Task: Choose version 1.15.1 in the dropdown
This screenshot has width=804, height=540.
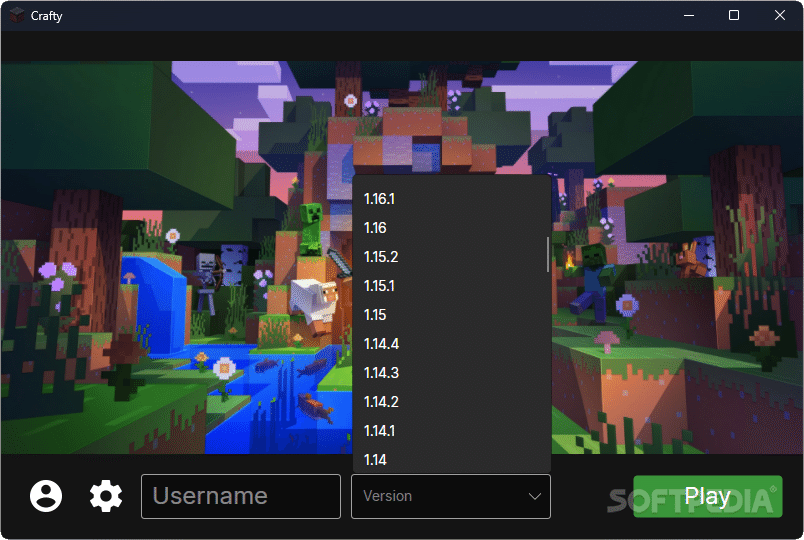Action: tap(451, 286)
